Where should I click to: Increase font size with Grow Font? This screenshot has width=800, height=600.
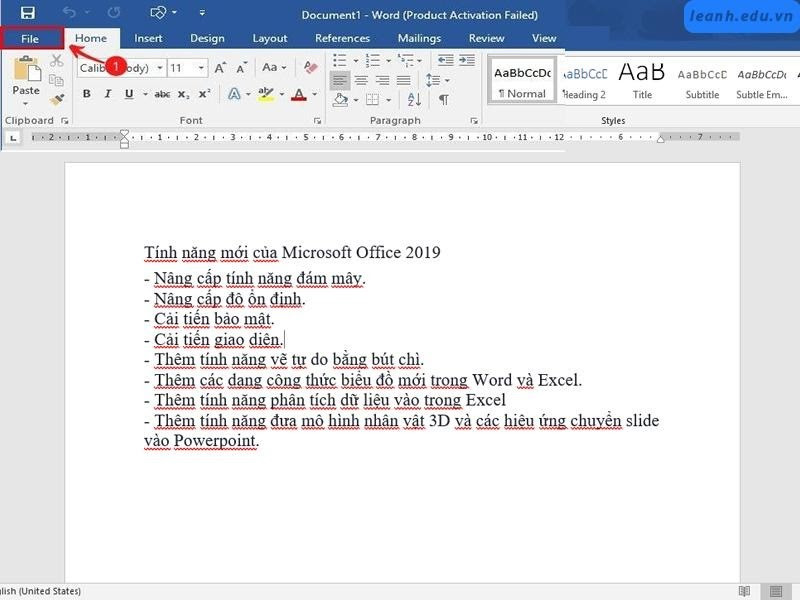[220, 68]
